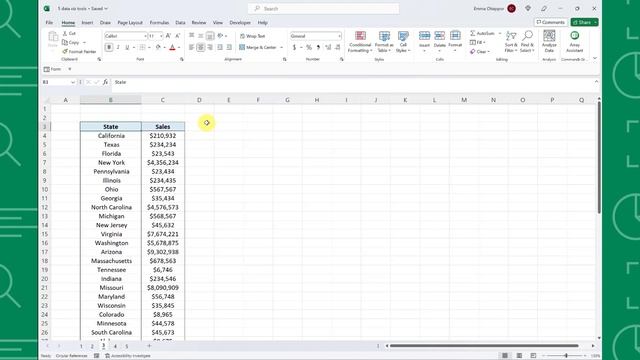Toggle Underline formatting
Viewport: 640px width, 360px height.
(x=127, y=47)
